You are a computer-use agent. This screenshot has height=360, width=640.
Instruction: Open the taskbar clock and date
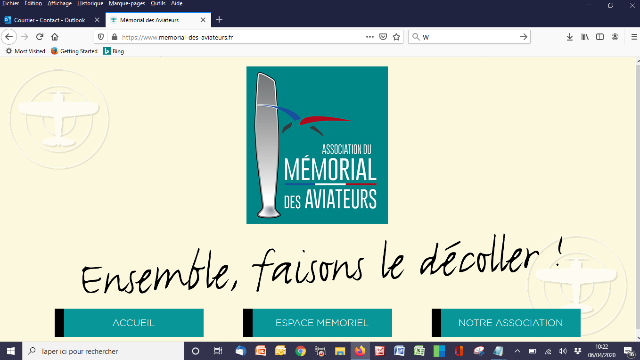tap(602, 351)
